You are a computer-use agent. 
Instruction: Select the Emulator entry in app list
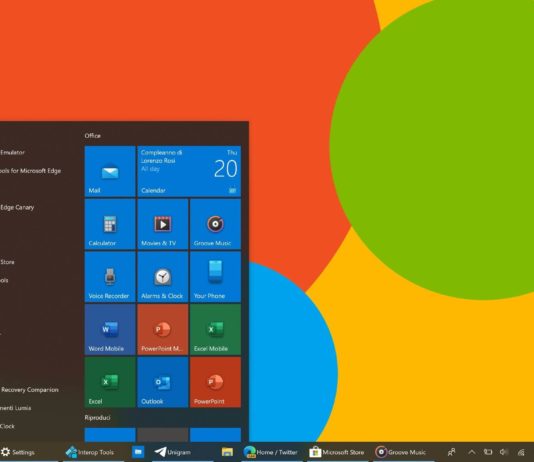click(x=12, y=153)
